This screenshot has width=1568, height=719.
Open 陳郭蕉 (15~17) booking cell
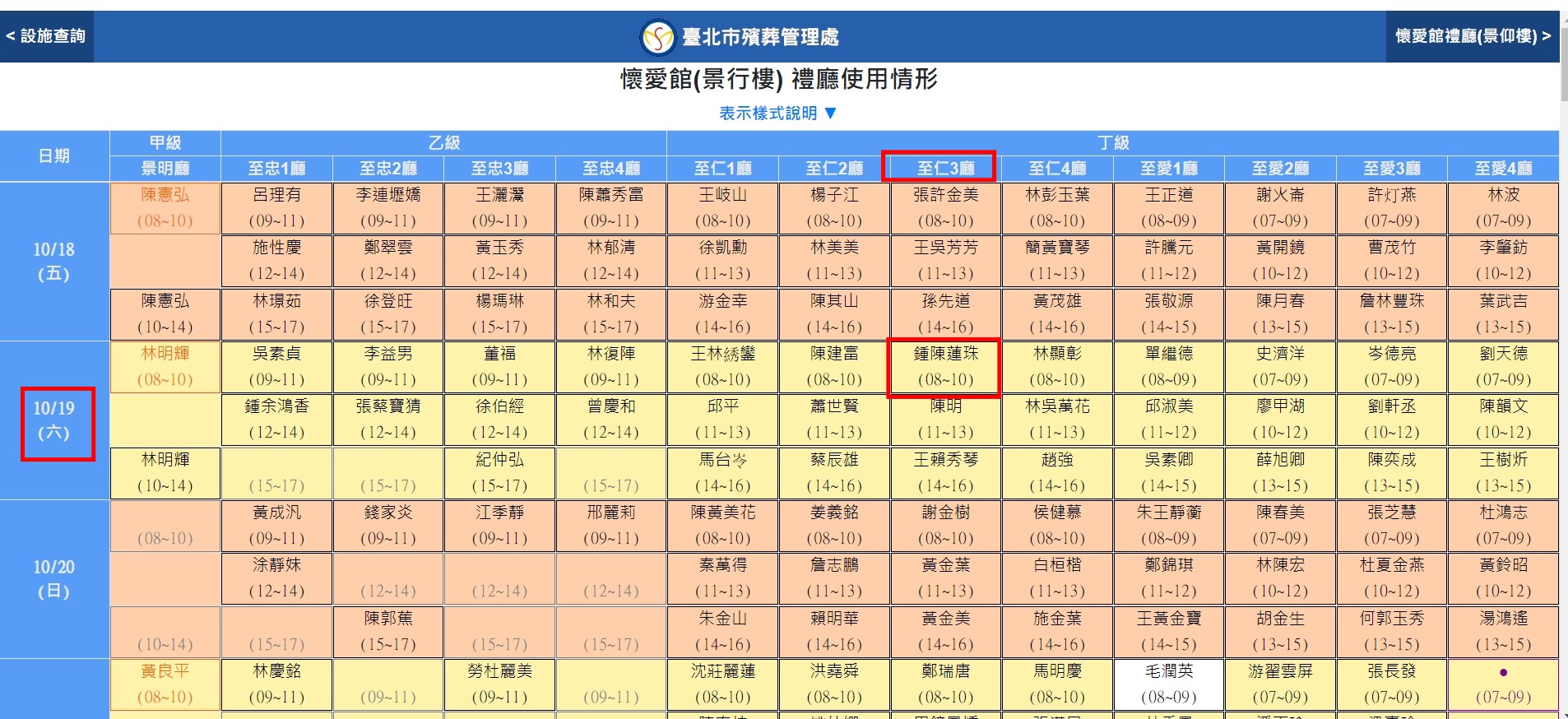click(388, 632)
